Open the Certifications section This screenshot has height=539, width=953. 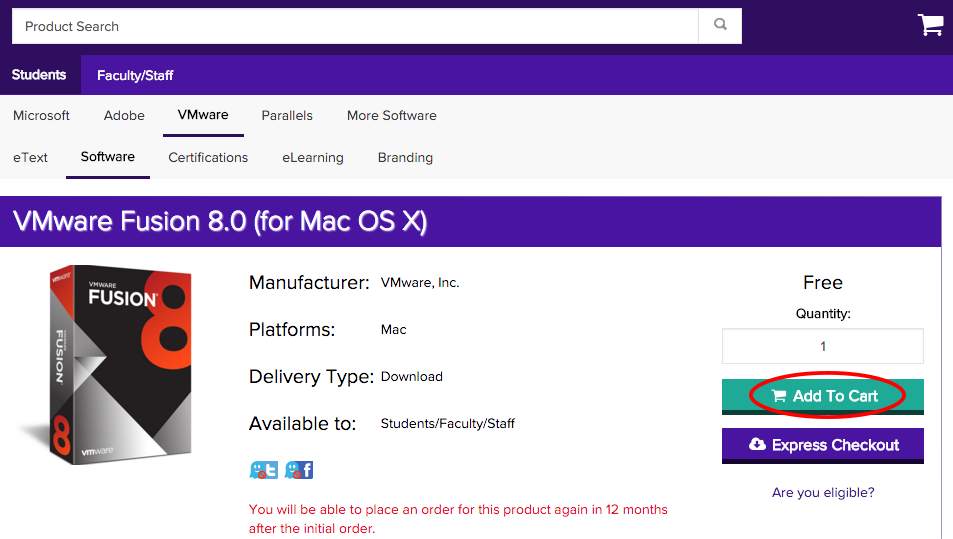coord(208,157)
